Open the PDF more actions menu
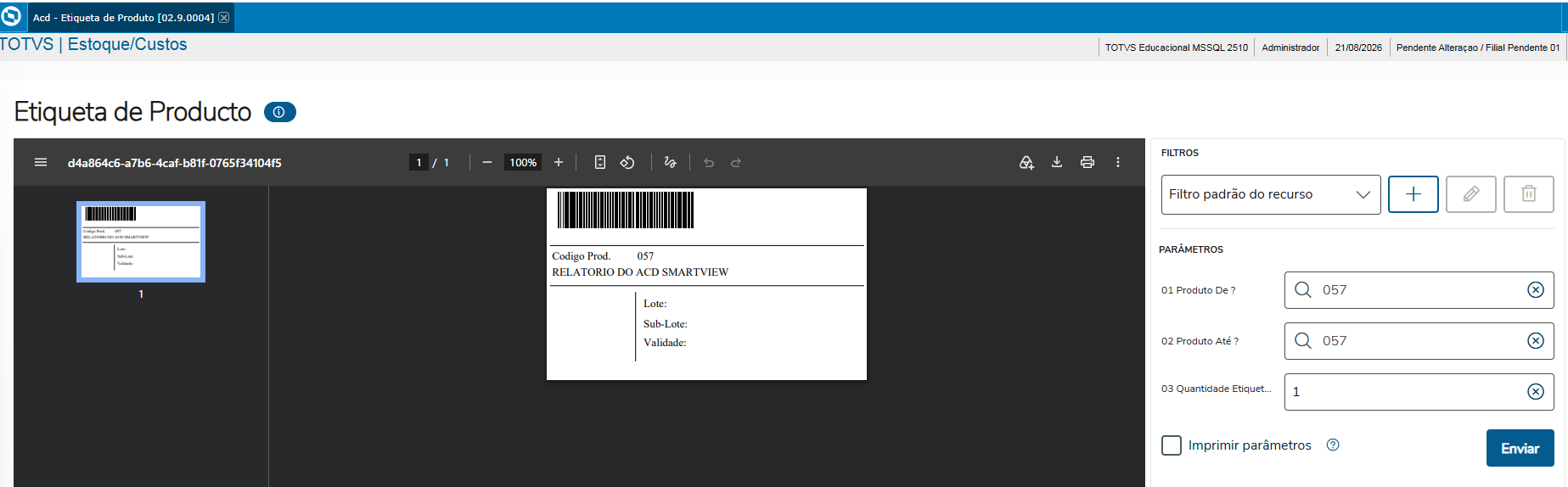This screenshot has height=487, width=1568. 1118,162
